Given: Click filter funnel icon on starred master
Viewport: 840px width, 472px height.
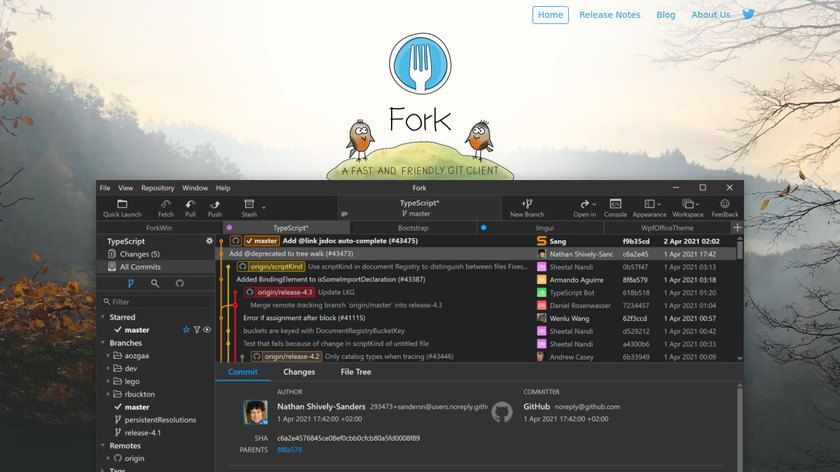Looking at the screenshot, I should pyautogui.click(x=197, y=330).
